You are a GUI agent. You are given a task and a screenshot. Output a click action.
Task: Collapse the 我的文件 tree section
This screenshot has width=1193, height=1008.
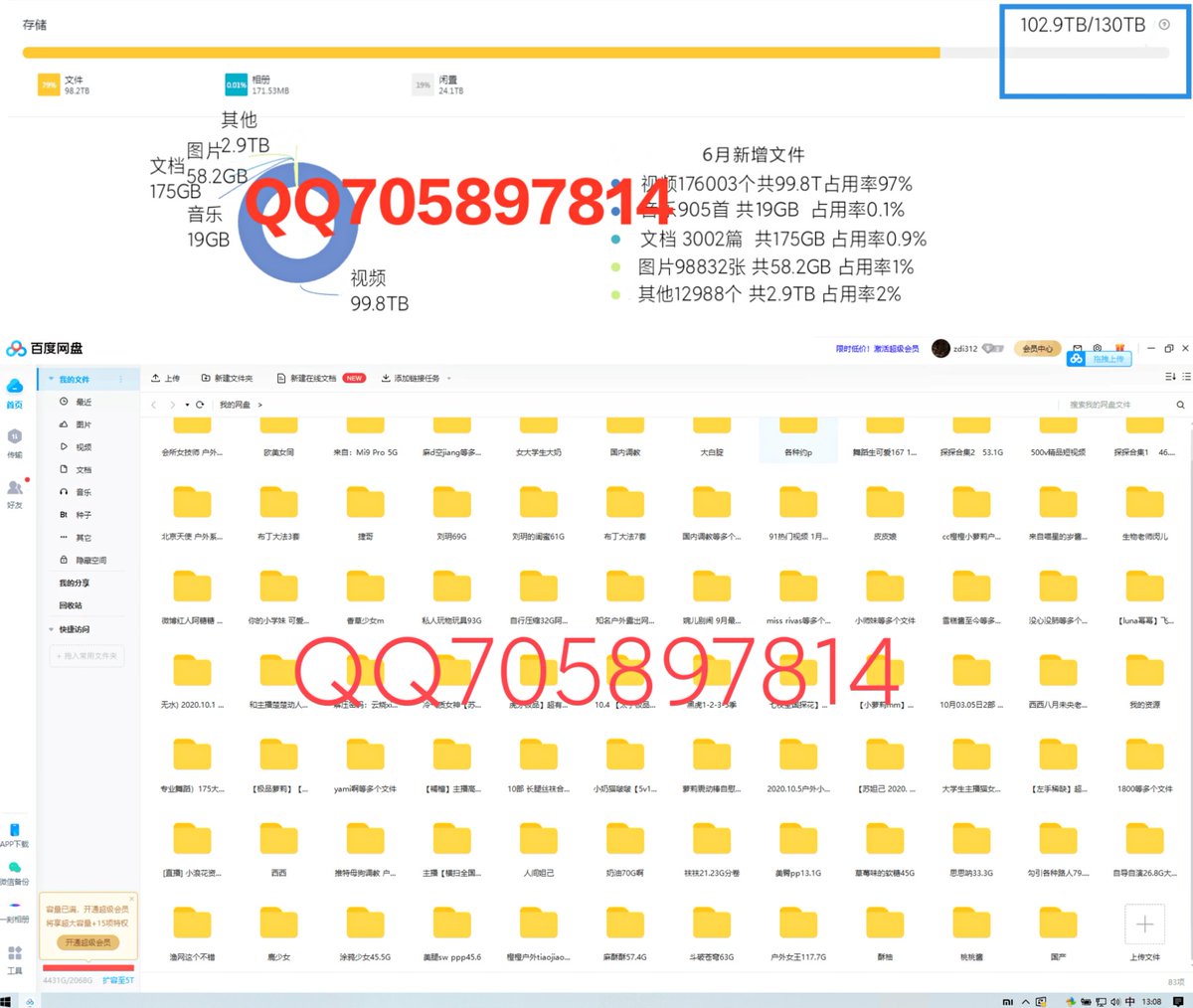tap(51, 379)
